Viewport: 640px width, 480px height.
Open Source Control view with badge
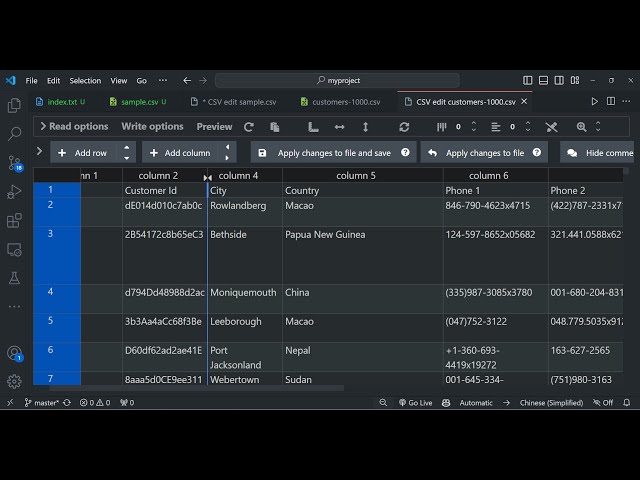point(14,162)
